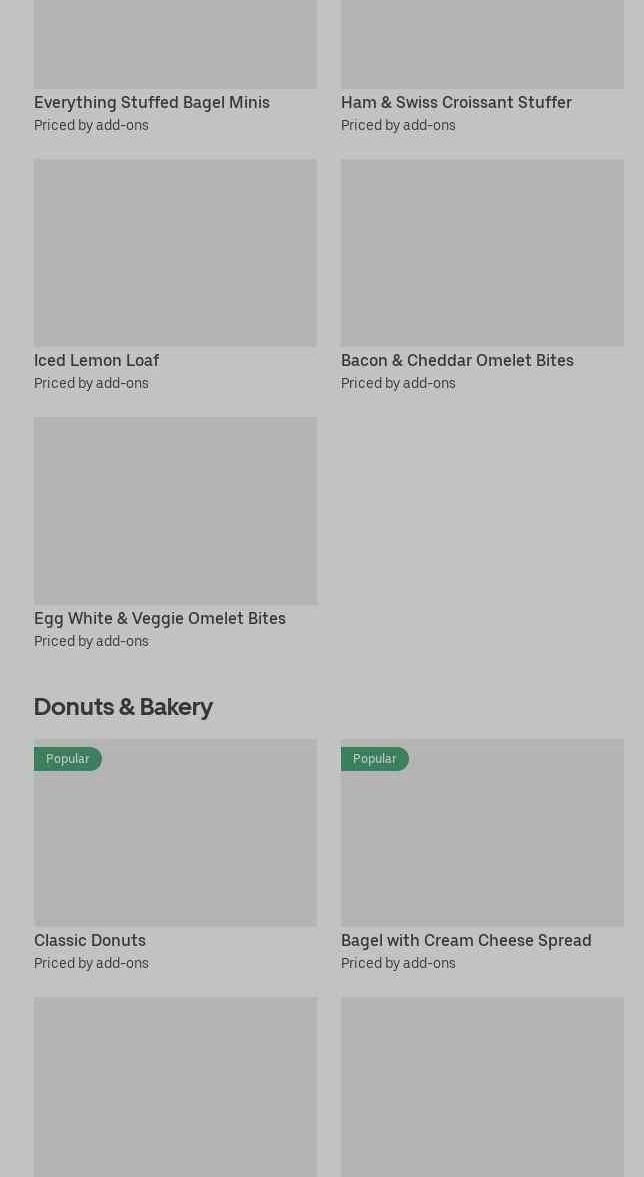The width and height of the screenshot is (644, 1177).
Task: Select Bacon & Cheddar Omelet Bites image
Action: (482, 252)
